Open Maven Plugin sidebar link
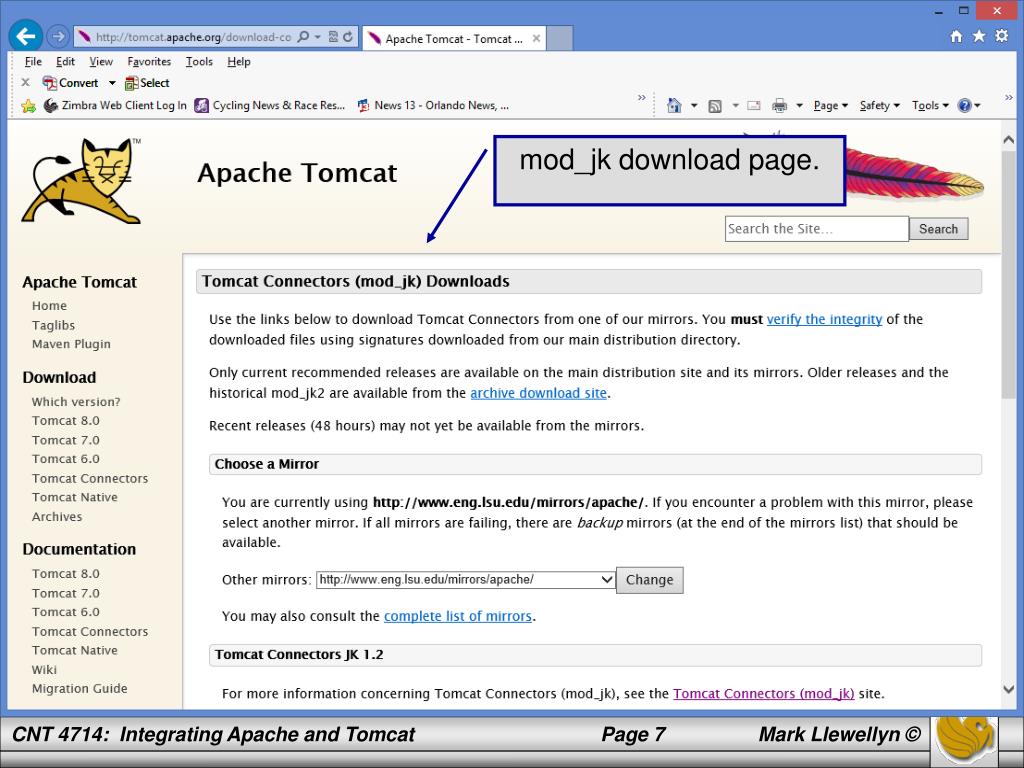1024x768 pixels. 71,344
